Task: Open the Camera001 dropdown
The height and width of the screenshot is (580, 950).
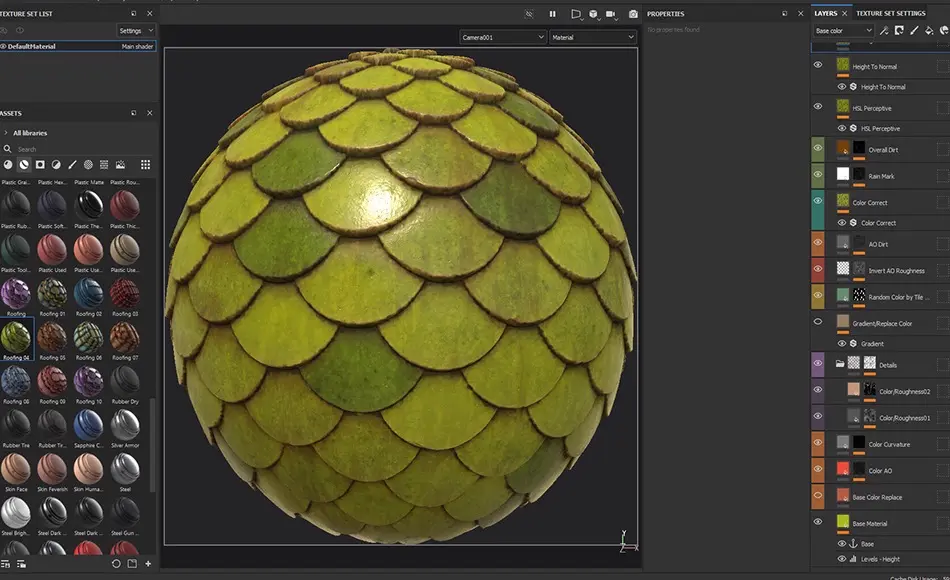Action: click(x=502, y=38)
